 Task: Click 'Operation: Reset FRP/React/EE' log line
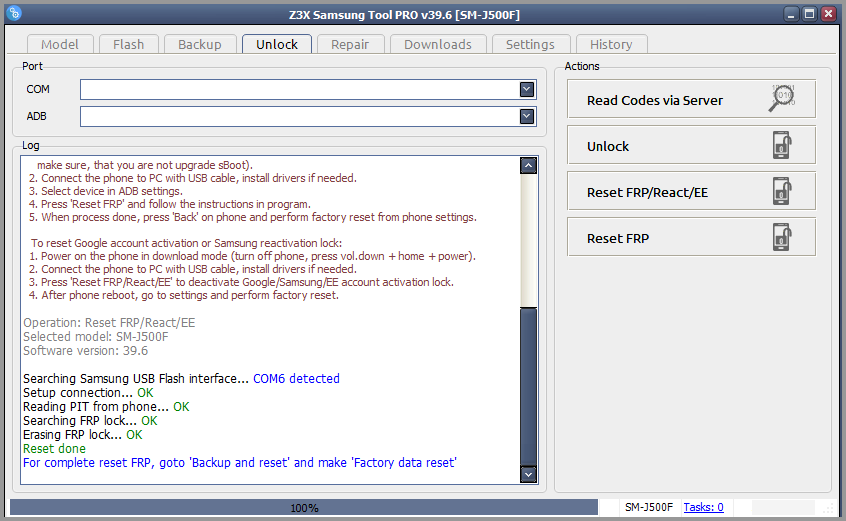coord(109,323)
